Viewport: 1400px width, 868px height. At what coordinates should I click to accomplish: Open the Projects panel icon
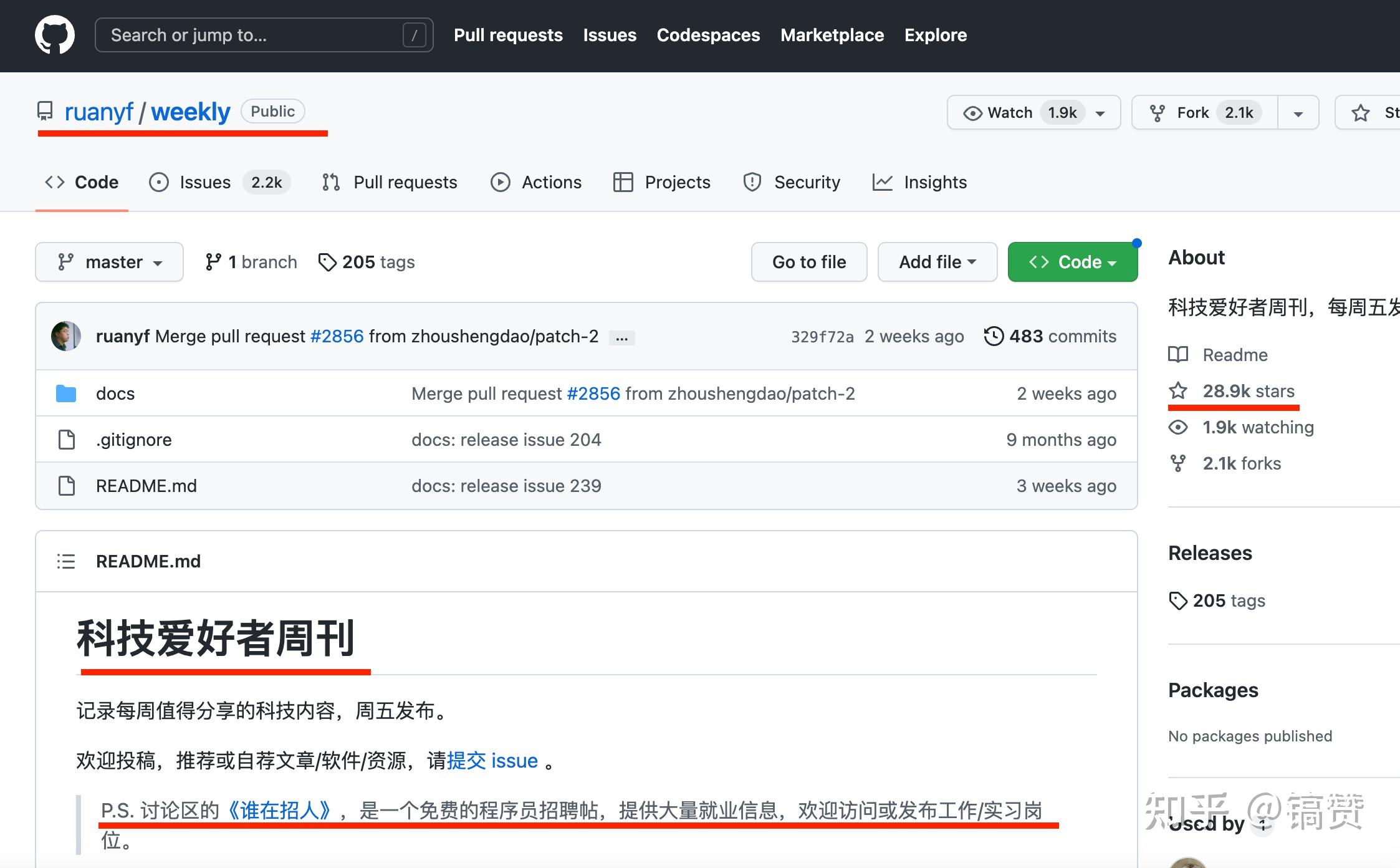(x=623, y=182)
